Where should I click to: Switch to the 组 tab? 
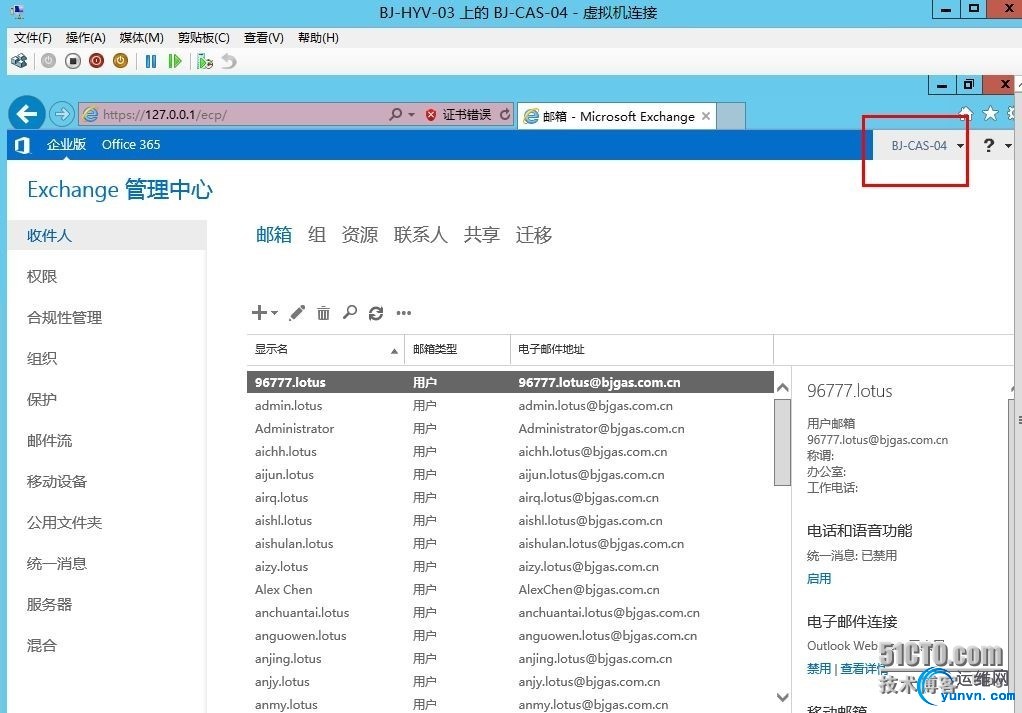(x=317, y=235)
